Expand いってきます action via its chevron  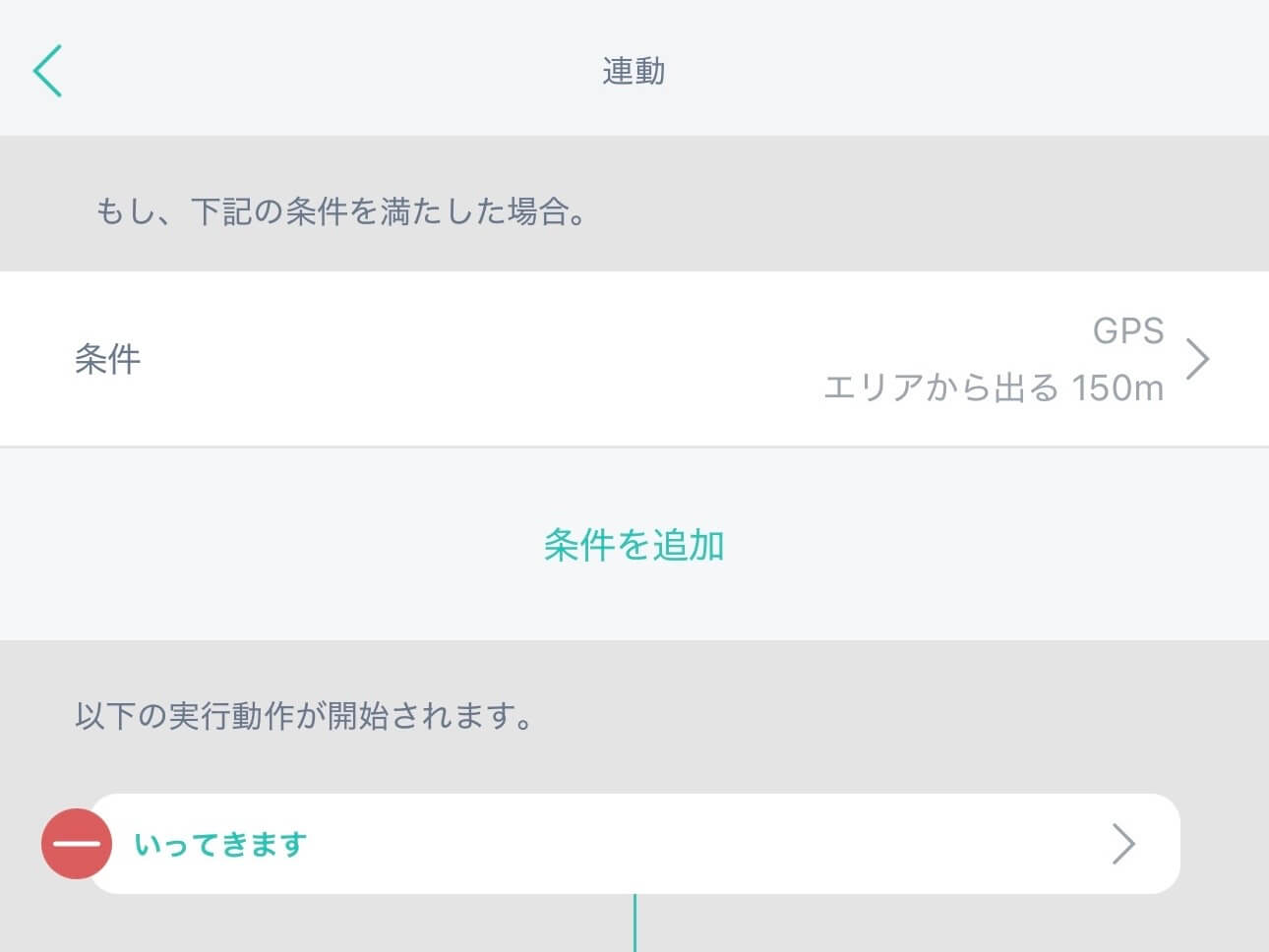[x=1123, y=844]
